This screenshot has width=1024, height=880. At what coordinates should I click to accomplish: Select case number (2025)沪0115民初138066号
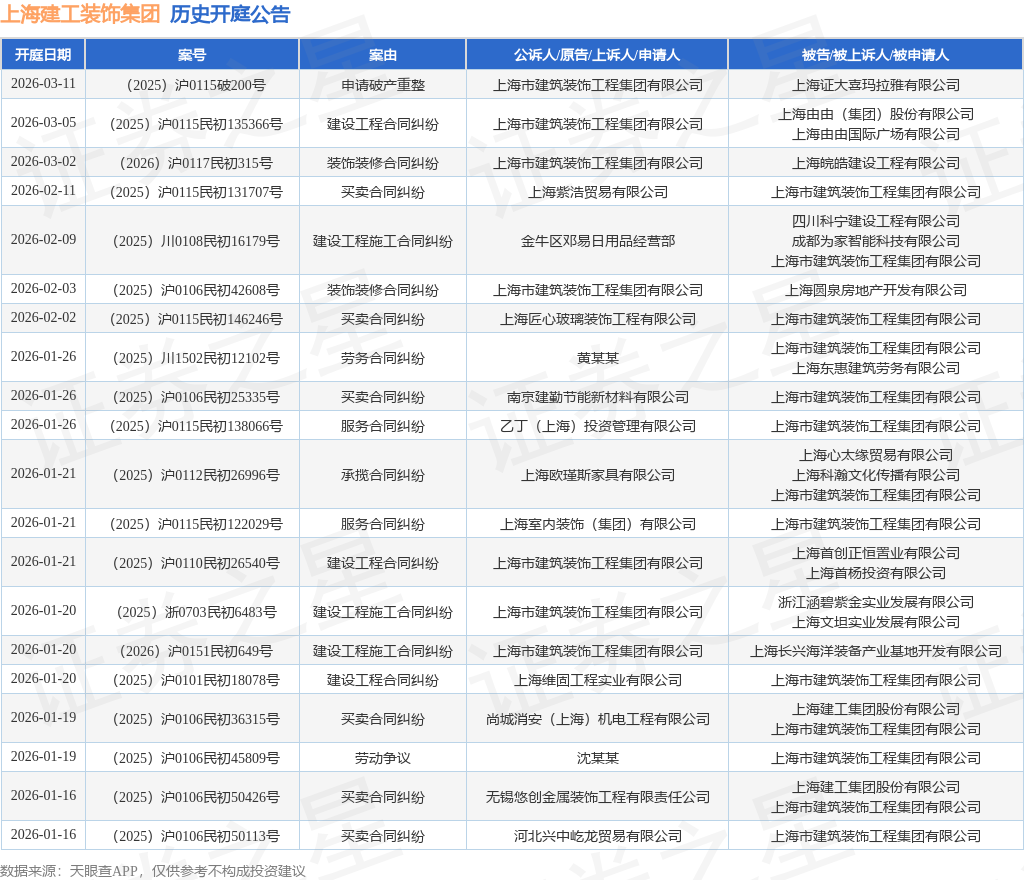point(196,426)
